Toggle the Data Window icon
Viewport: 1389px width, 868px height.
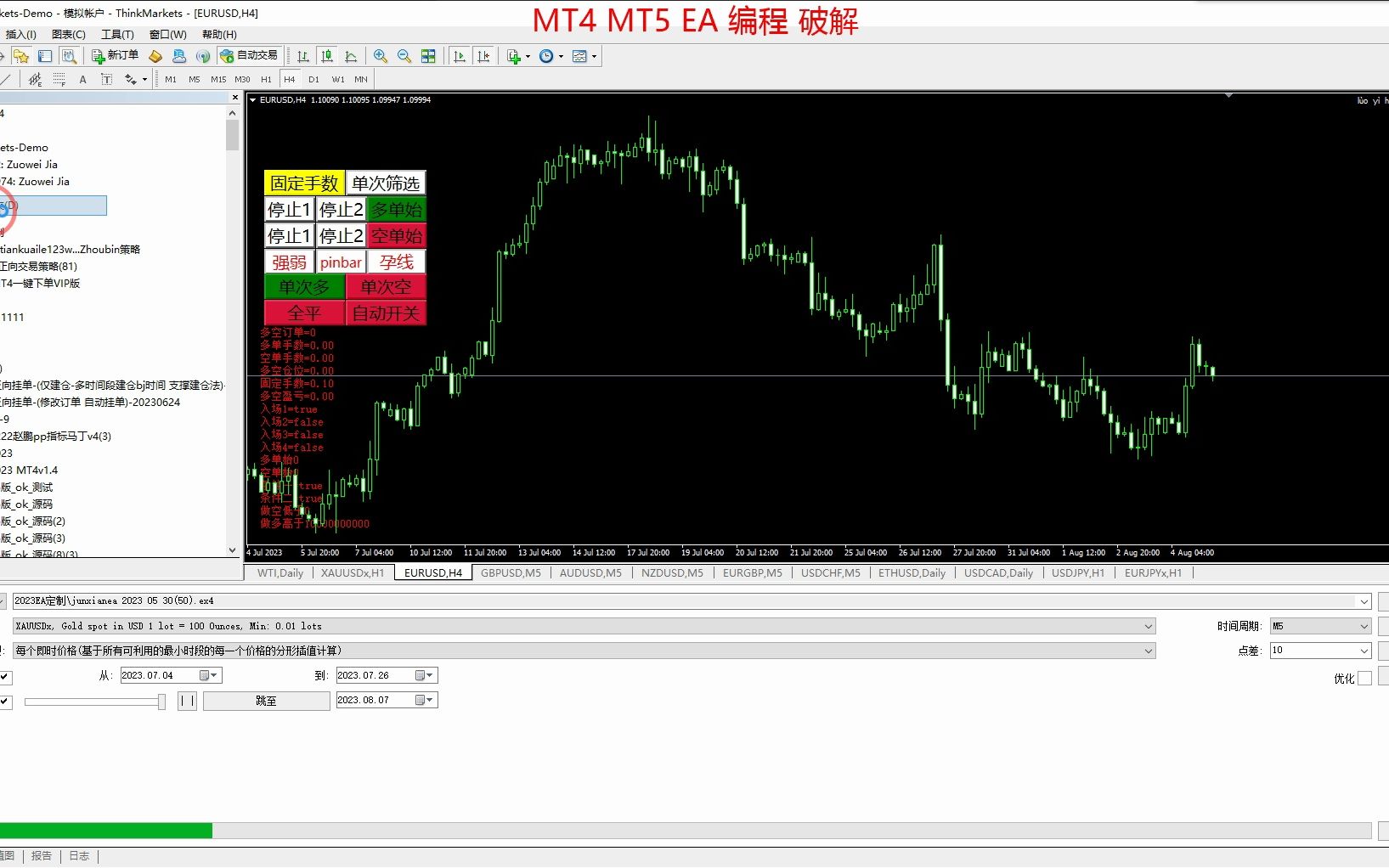coord(45,56)
